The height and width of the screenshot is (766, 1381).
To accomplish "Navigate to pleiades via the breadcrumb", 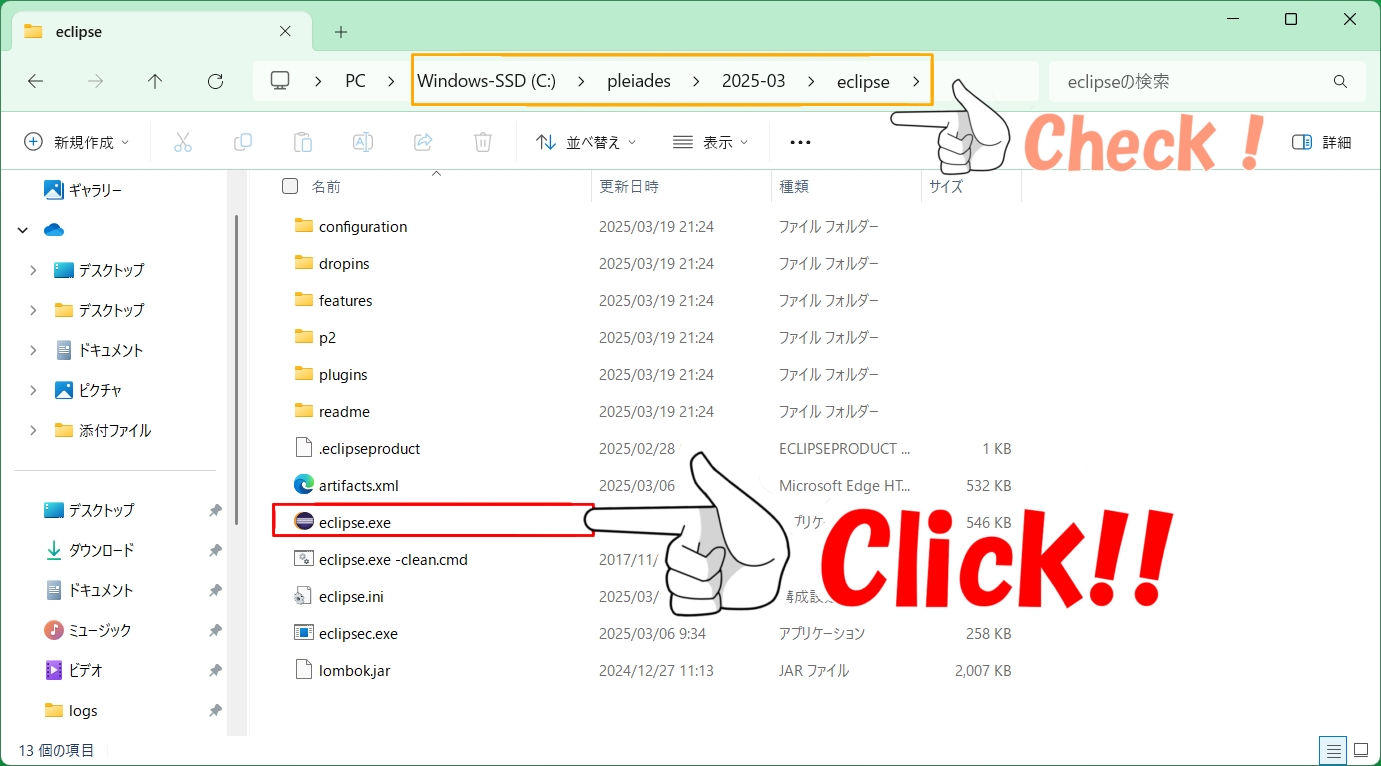I will 638,81.
